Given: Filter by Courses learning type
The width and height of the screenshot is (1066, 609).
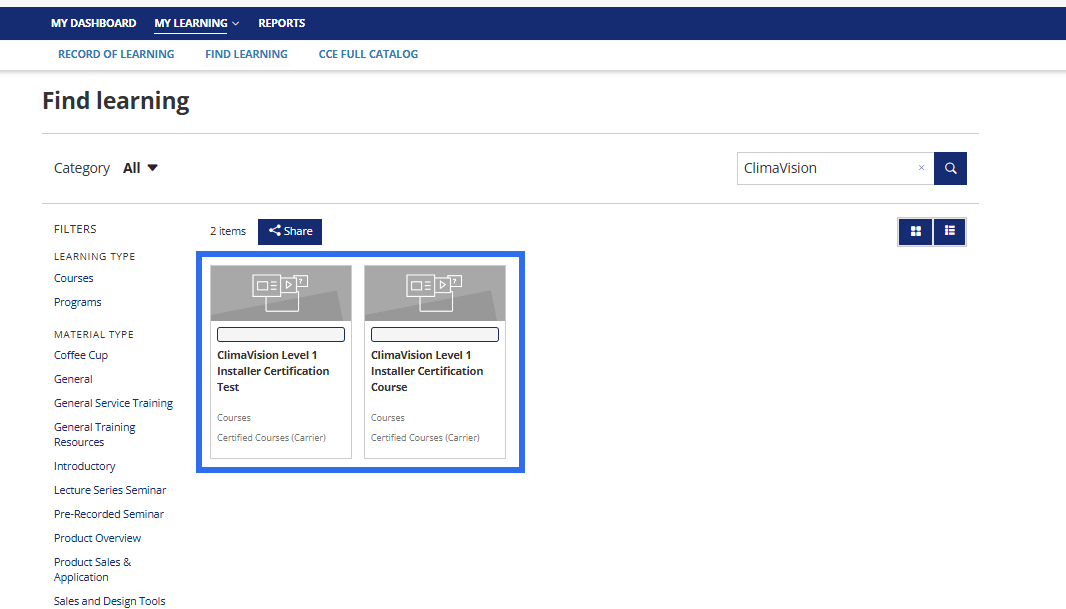Looking at the screenshot, I should (x=73, y=278).
